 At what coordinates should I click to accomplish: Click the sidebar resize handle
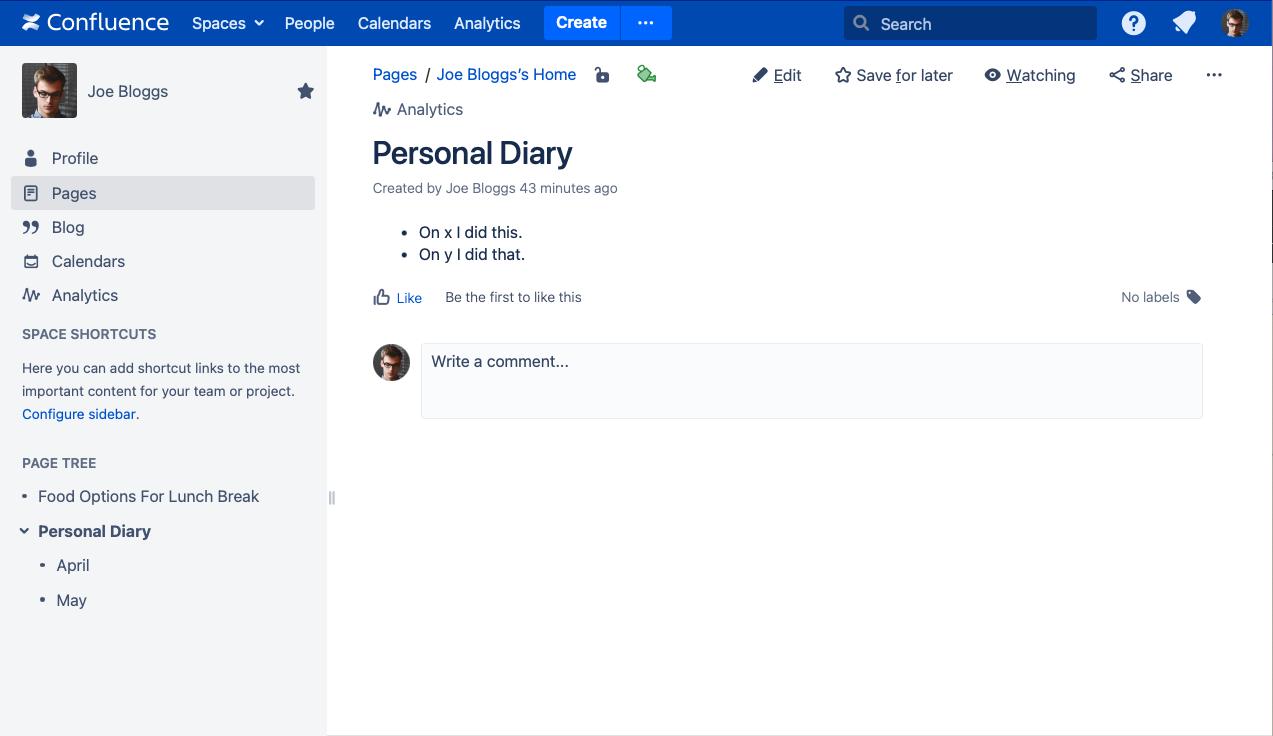click(331, 498)
